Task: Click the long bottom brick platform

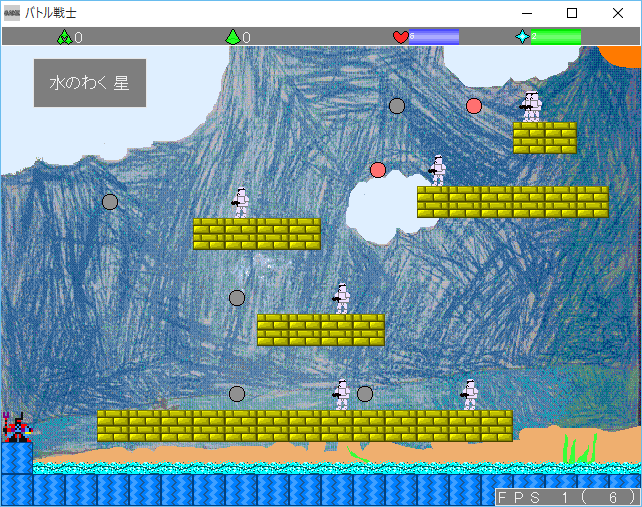Action: point(305,426)
